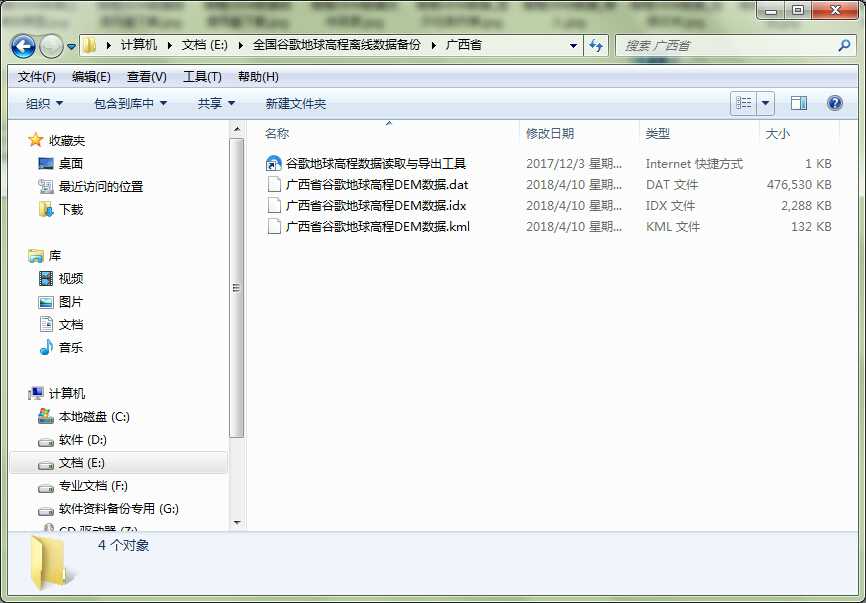Click 文档 (E:) in the address breadcrumb
Viewport: 866px width, 603px height.
pyautogui.click(x=204, y=45)
